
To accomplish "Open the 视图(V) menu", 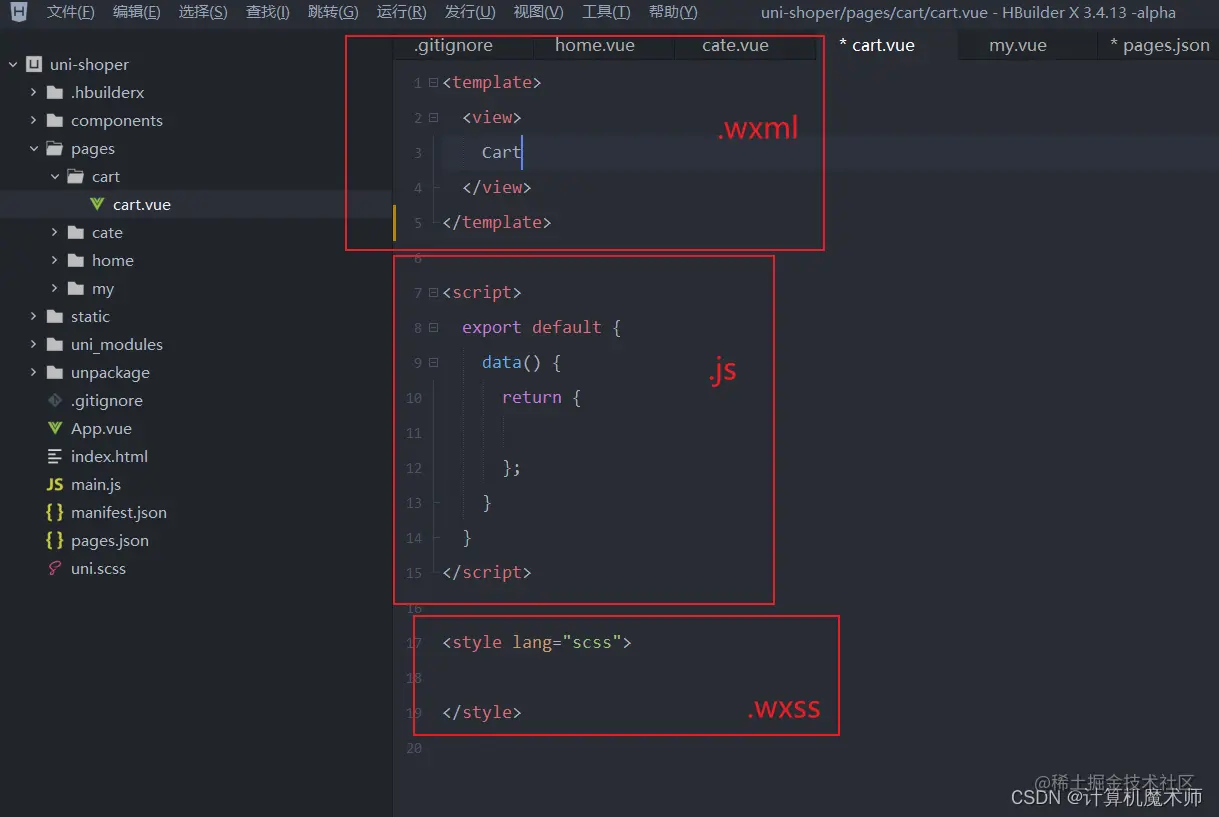I will [538, 12].
